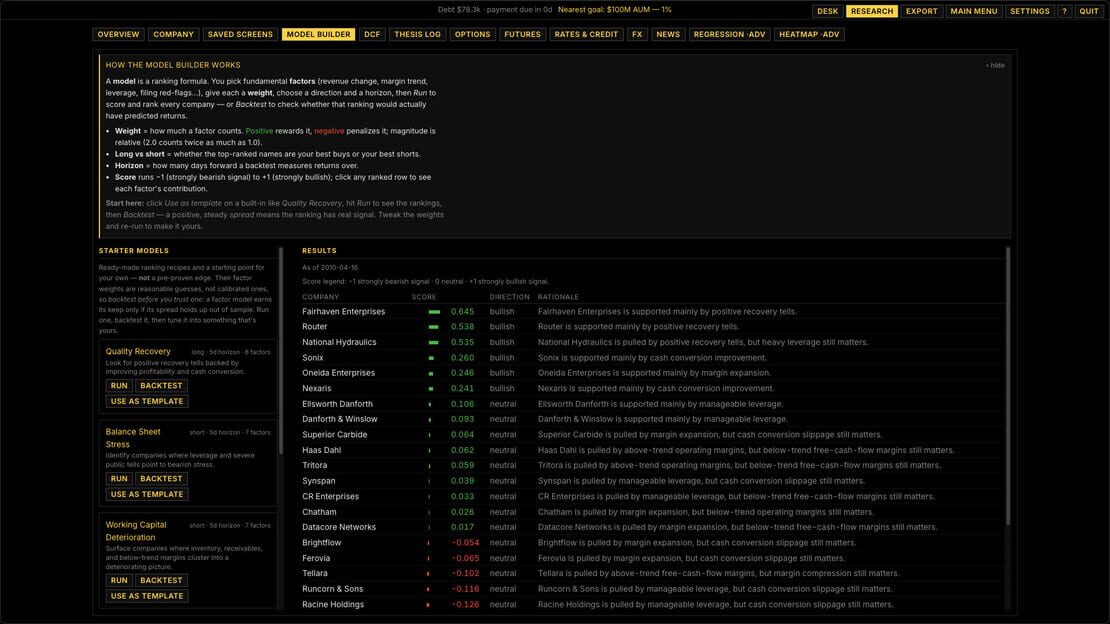Open the Sonix ranked row
This screenshot has width=1110, height=624.
point(653,358)
